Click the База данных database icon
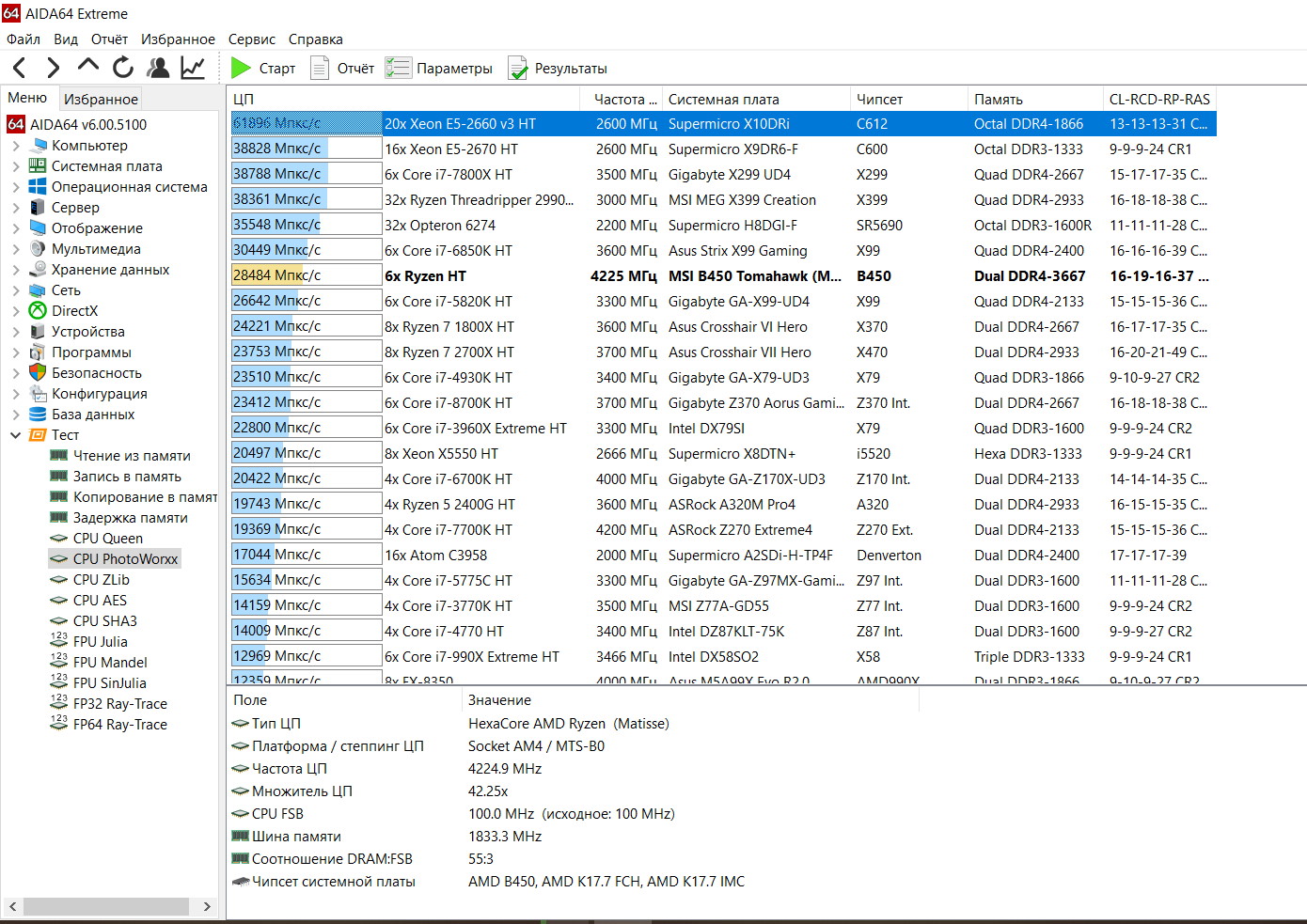 pyautogui.click(x=38, y=415)
